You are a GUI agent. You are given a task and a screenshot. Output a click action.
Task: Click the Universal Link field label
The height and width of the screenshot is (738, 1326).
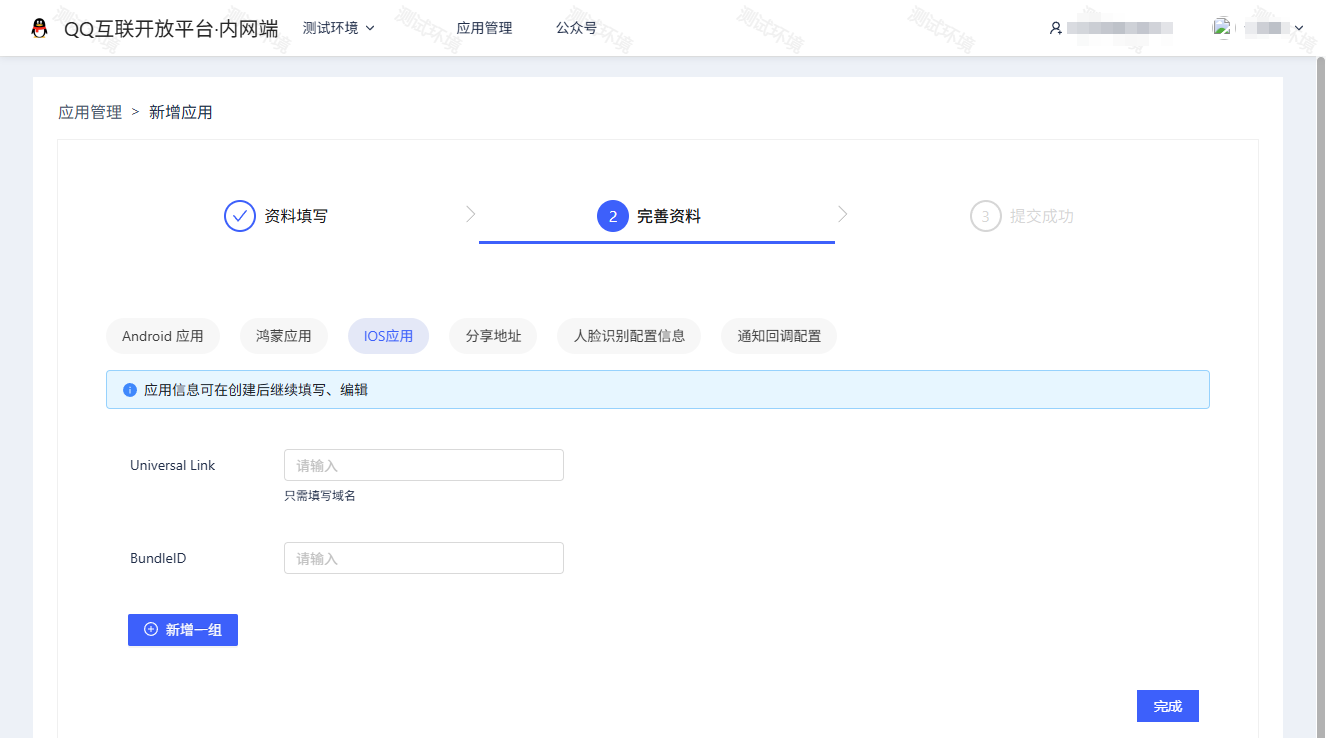click(x=173, y=465)
